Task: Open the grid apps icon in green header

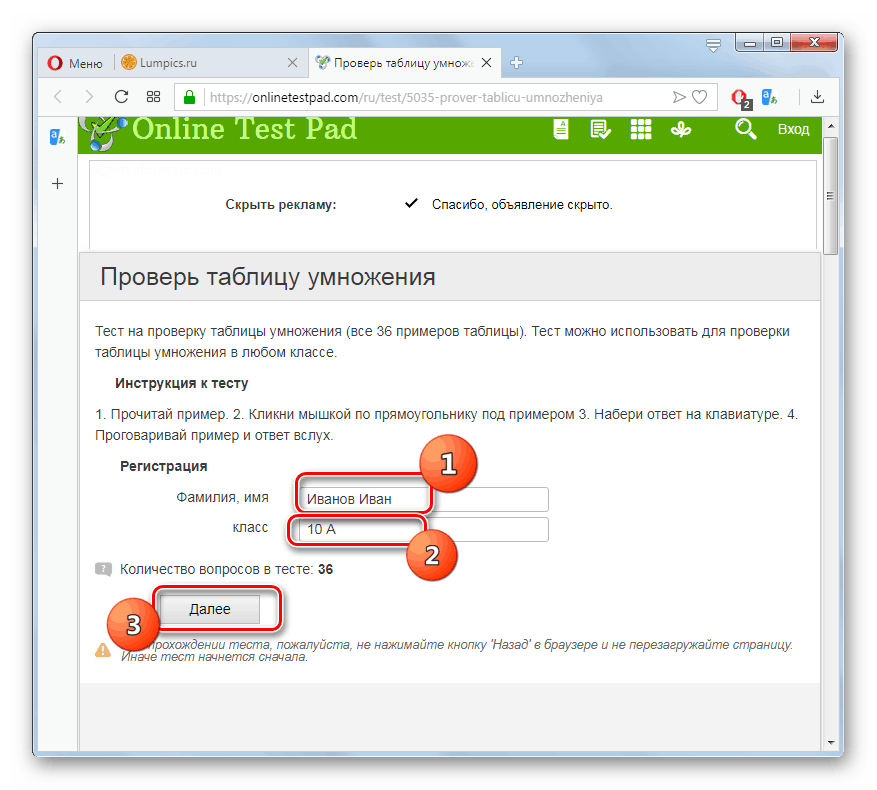Action: pos(640,129)
